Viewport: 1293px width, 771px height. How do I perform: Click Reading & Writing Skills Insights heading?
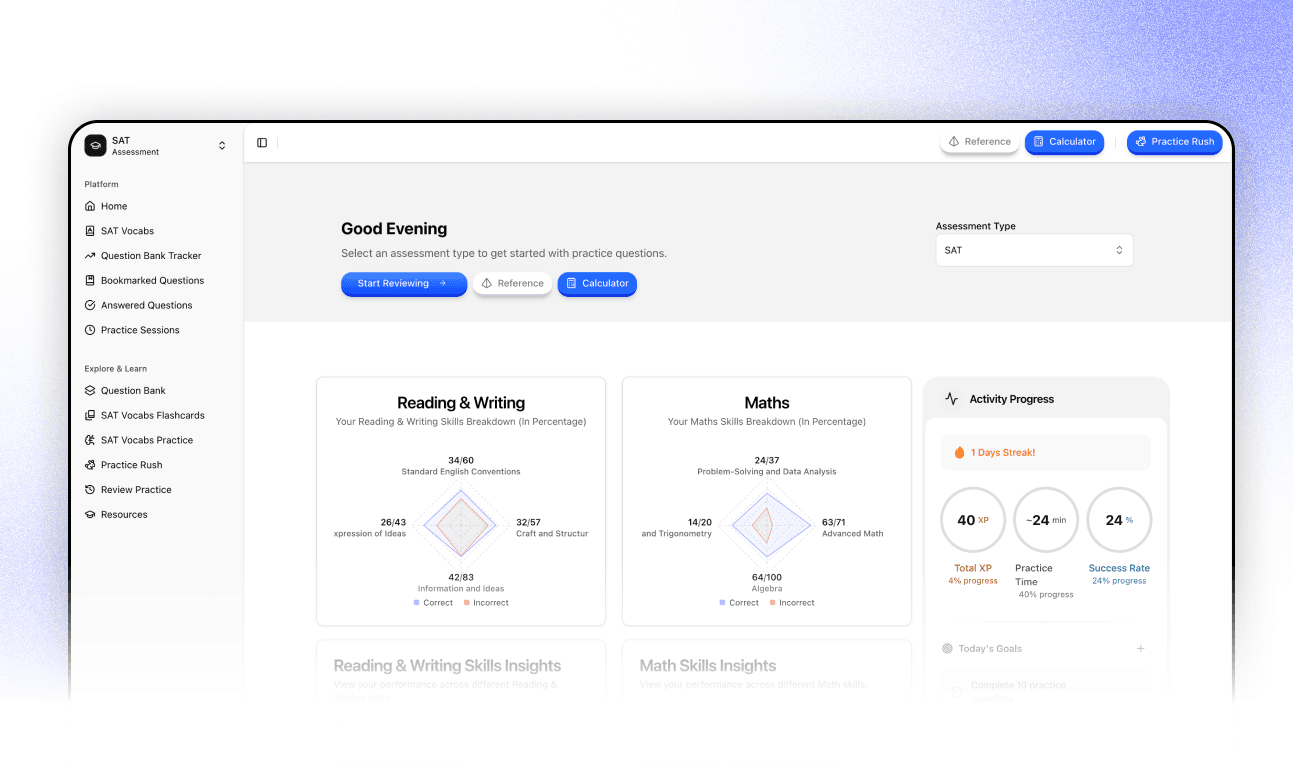point(447,666)
